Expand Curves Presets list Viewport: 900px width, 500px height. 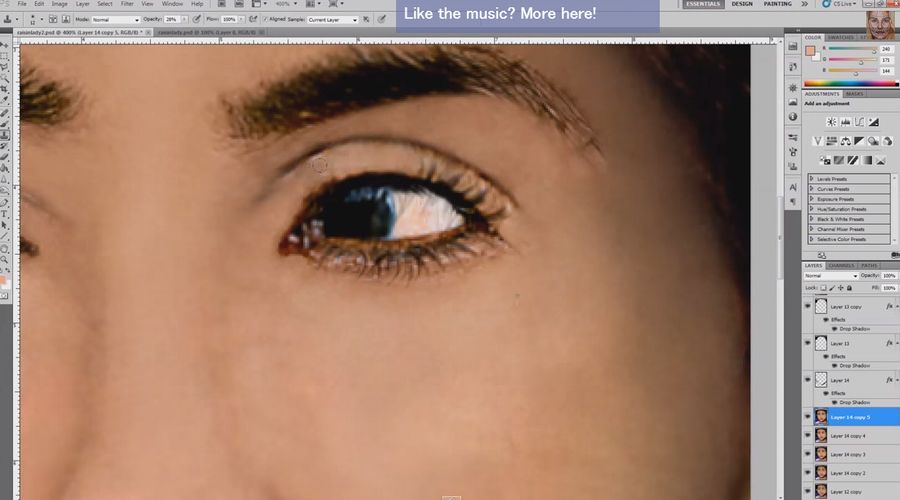point(812,189)
